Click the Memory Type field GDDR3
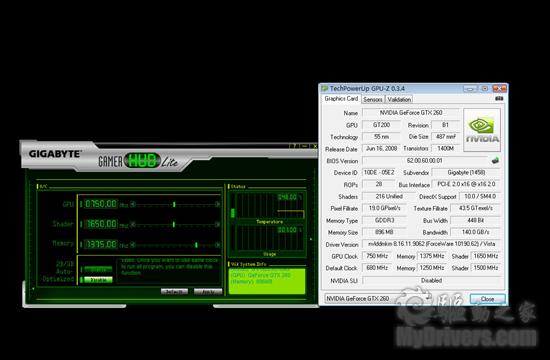The height and width of the screenshot is (360, 550). point(384,220)
